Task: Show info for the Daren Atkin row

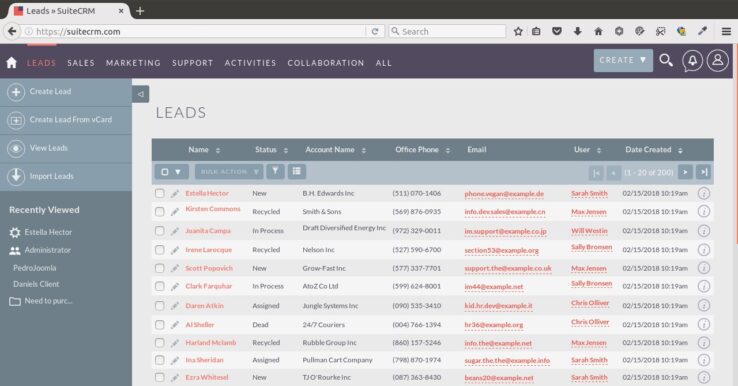Action: pos(704,306)
